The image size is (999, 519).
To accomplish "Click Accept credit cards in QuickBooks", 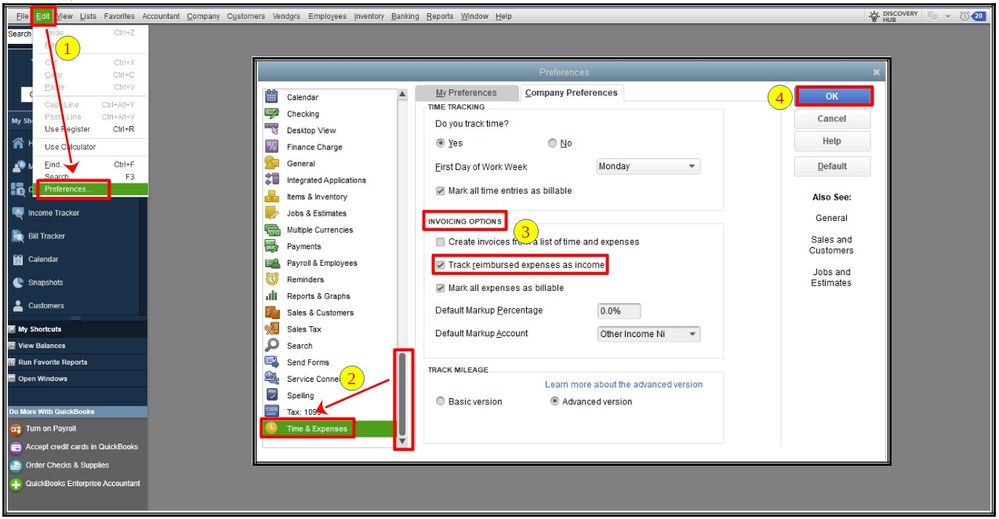I will coord(82,447).
